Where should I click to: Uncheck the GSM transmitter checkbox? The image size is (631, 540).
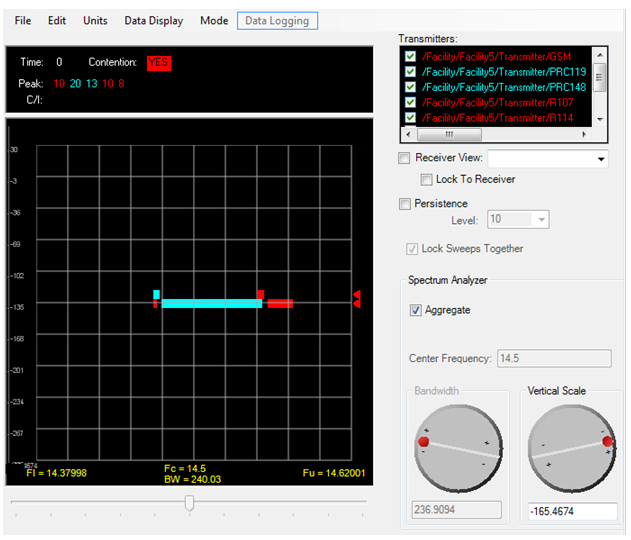tap(410, 56)
